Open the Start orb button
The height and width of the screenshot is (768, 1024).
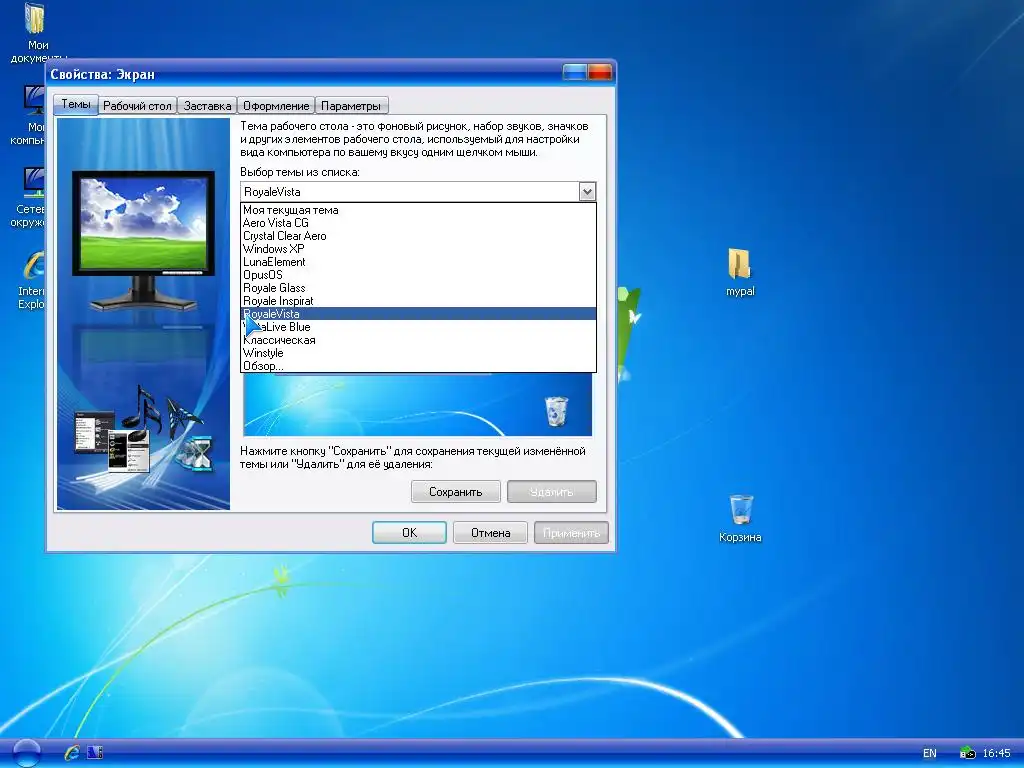click(26, 752)
